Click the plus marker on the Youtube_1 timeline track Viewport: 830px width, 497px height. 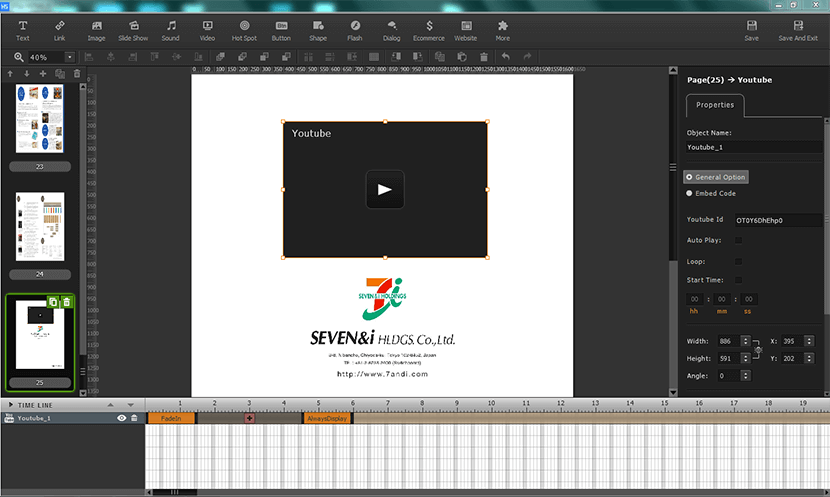click(249, 418)
